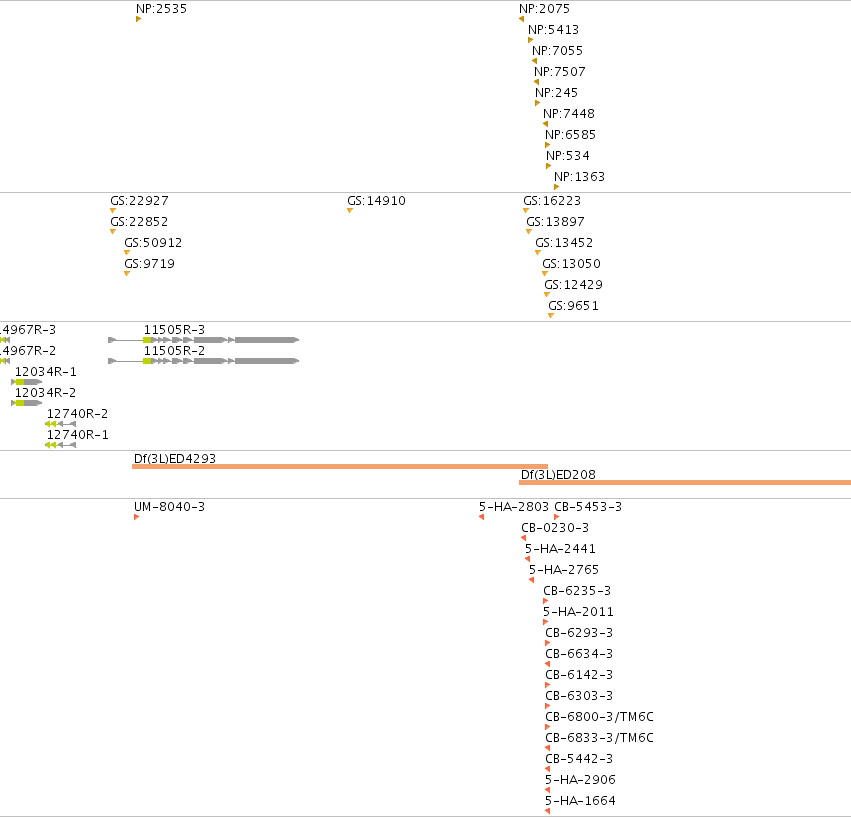Select the GS:22852 label
This screenshot has height=817, width=851.
(x=139, y=222)
